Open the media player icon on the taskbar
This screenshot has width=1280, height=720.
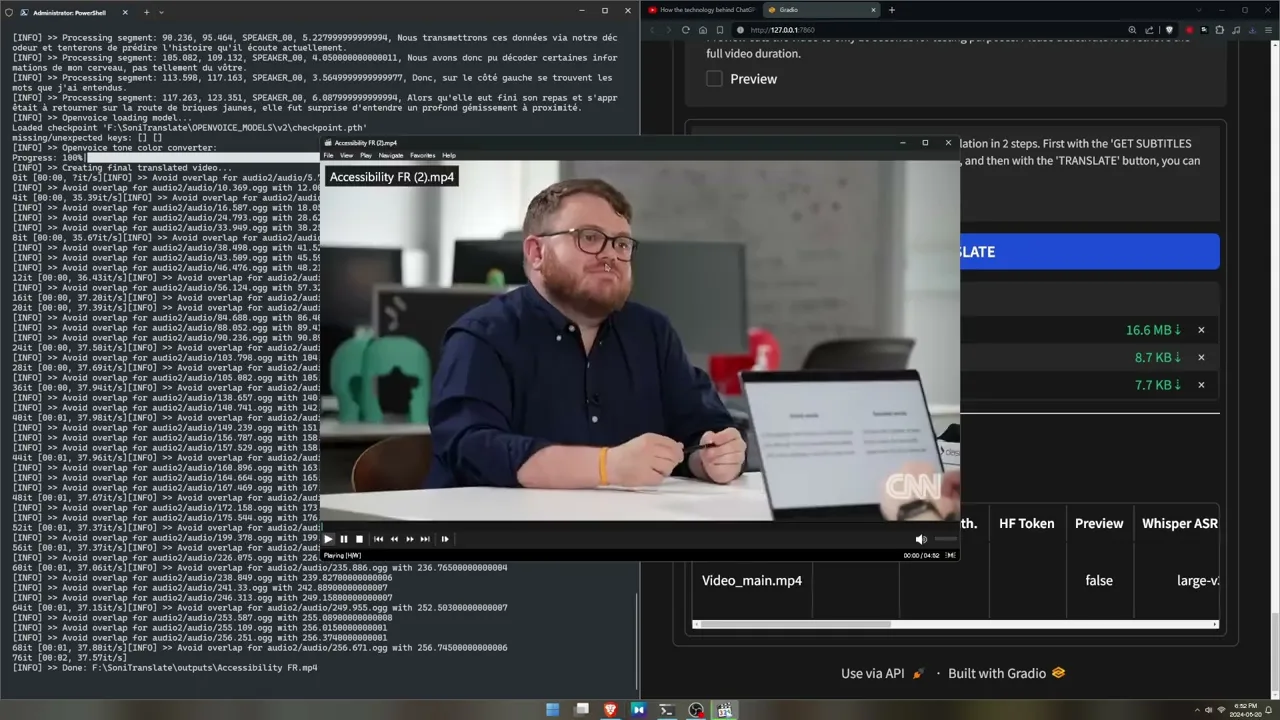pyautogui.click(x=724, y=710)
